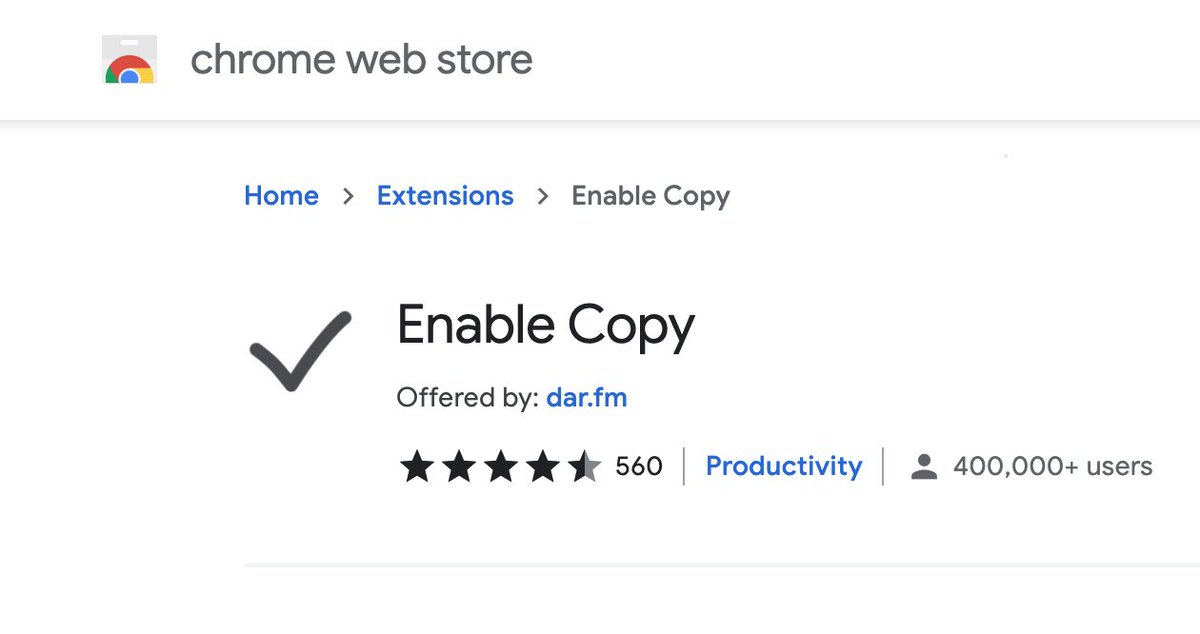Click the 'Enable Copy' extension title

point(545,328)
